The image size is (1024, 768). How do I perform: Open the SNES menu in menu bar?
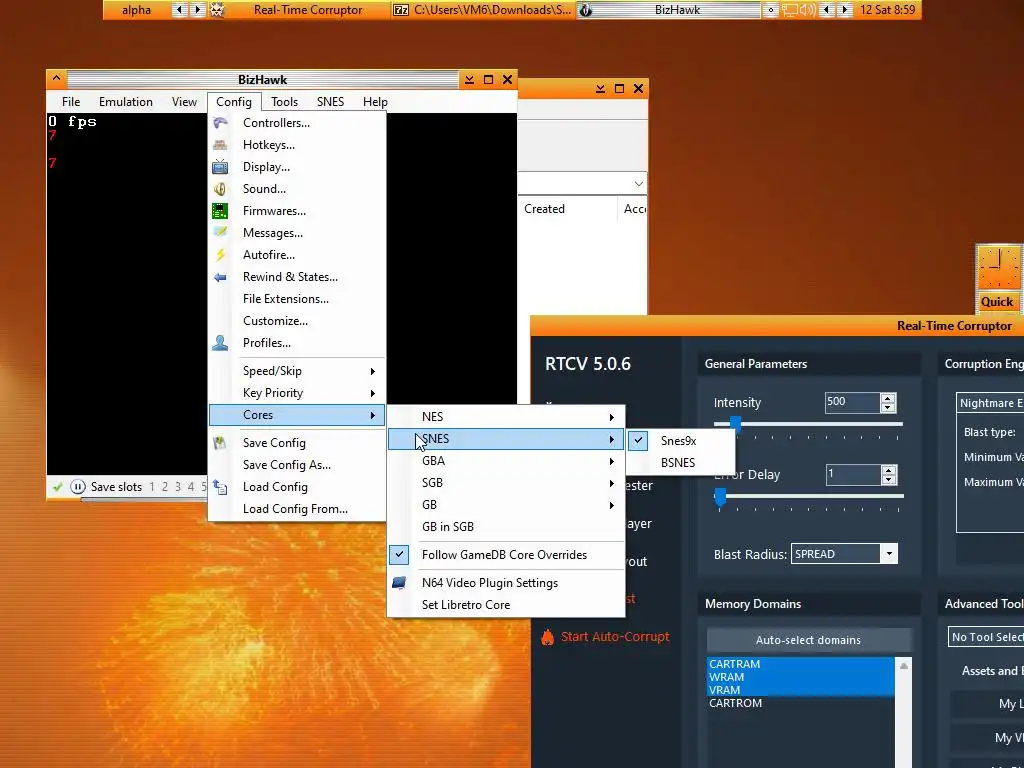(330, 102)
